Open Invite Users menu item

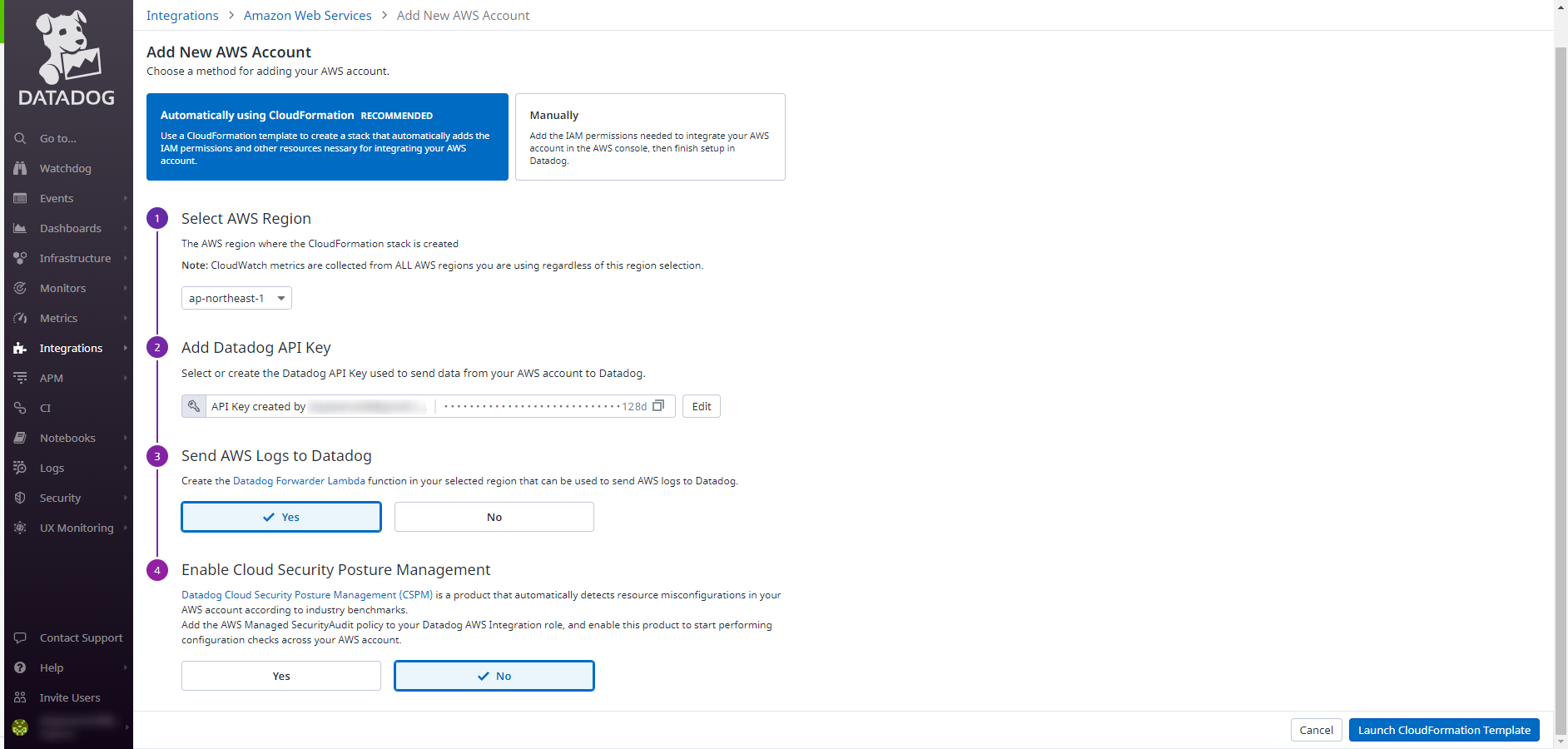(x=68, y=697)
